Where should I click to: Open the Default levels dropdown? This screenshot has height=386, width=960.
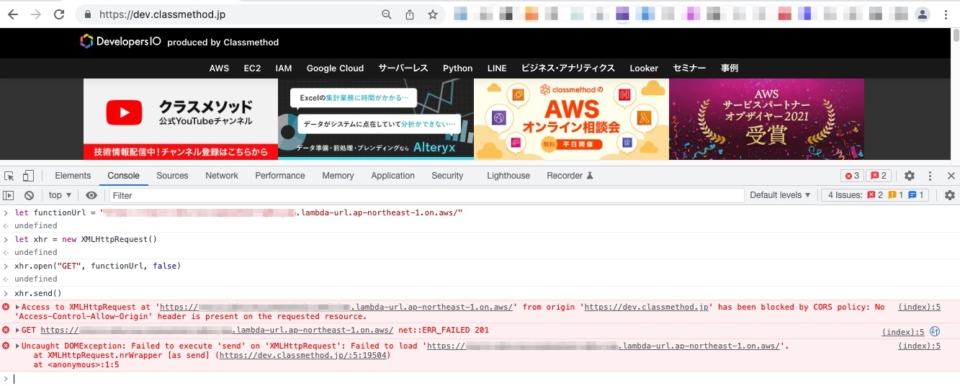(780, 195)
